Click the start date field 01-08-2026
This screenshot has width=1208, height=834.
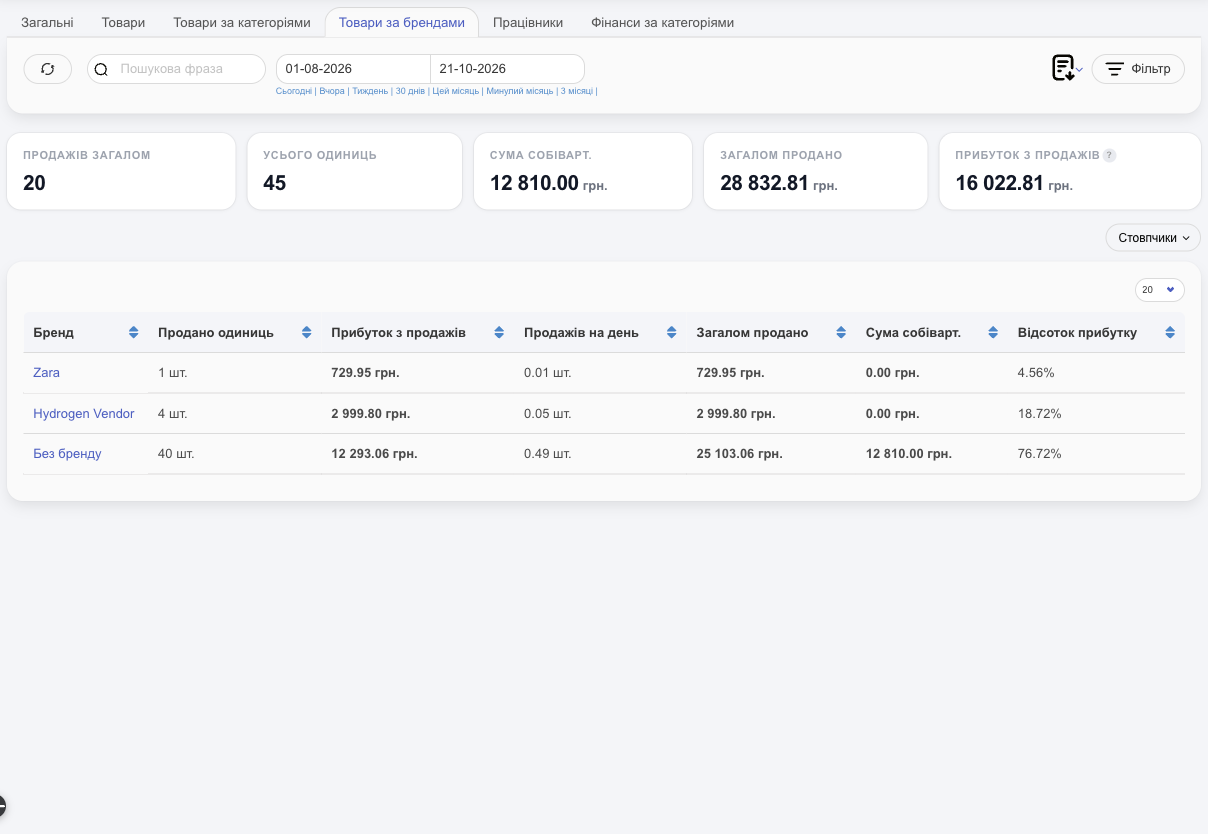tap(353, 69)
